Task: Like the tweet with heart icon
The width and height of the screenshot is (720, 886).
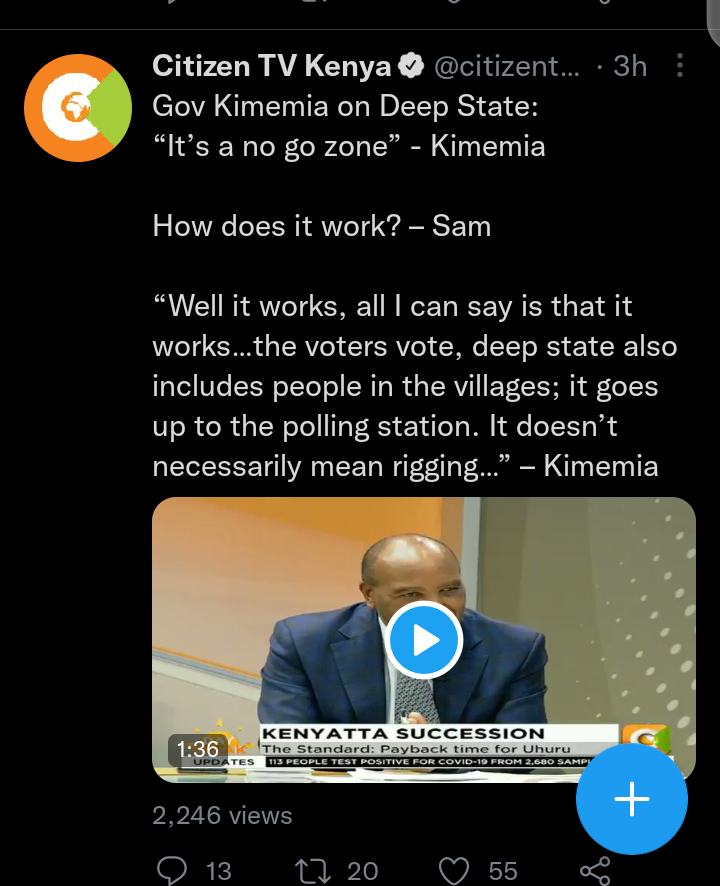Action: pyautogui.click(x=454, y=871)
